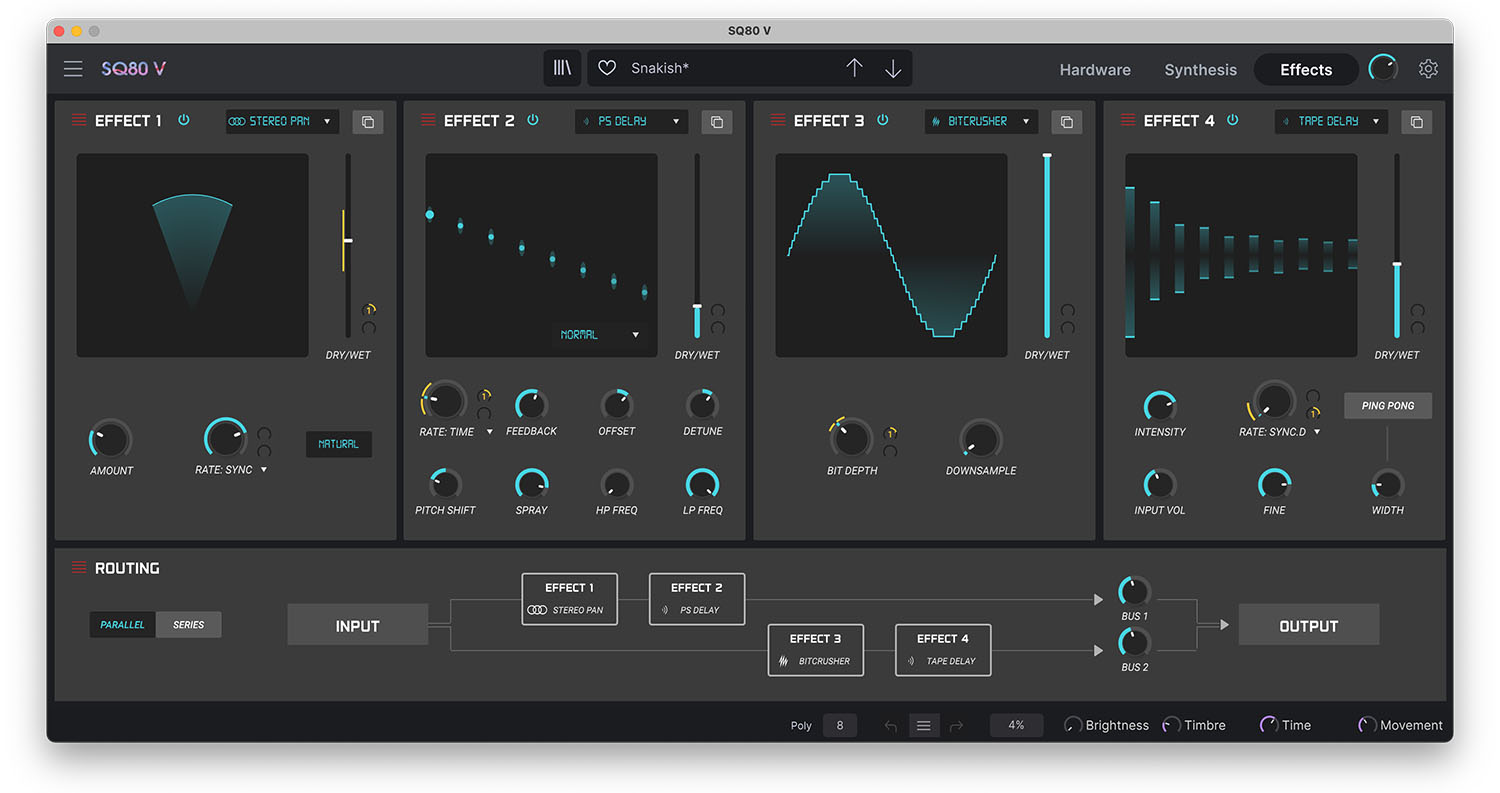Toggle Effect 1 power button
Image resolution: width=1500 pixels, height=793 pixels.
tap(184, 120)
